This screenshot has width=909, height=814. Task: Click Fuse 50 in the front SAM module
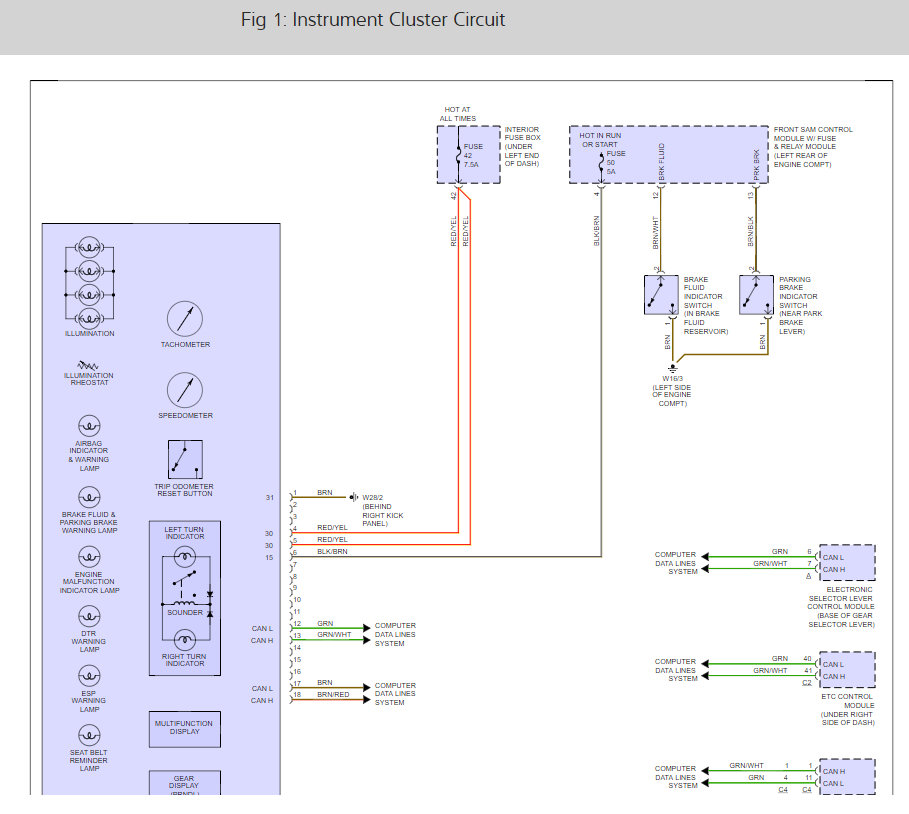point(599,160)
